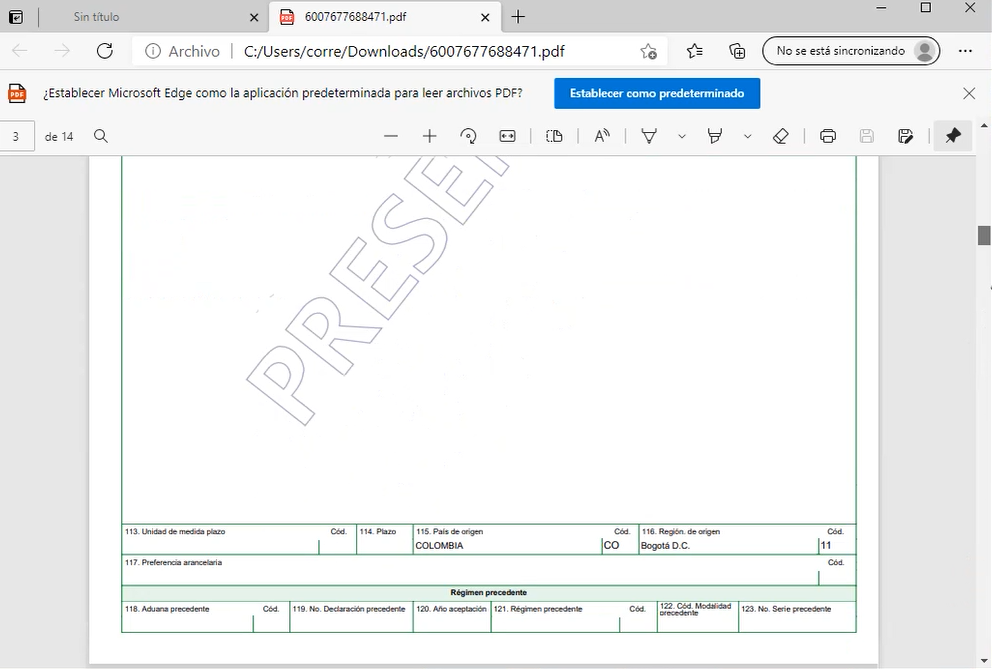Viewport: 992px width, 669px height.
Task: Search the PDF with magnifier icon
Action: tap(101, 136)
